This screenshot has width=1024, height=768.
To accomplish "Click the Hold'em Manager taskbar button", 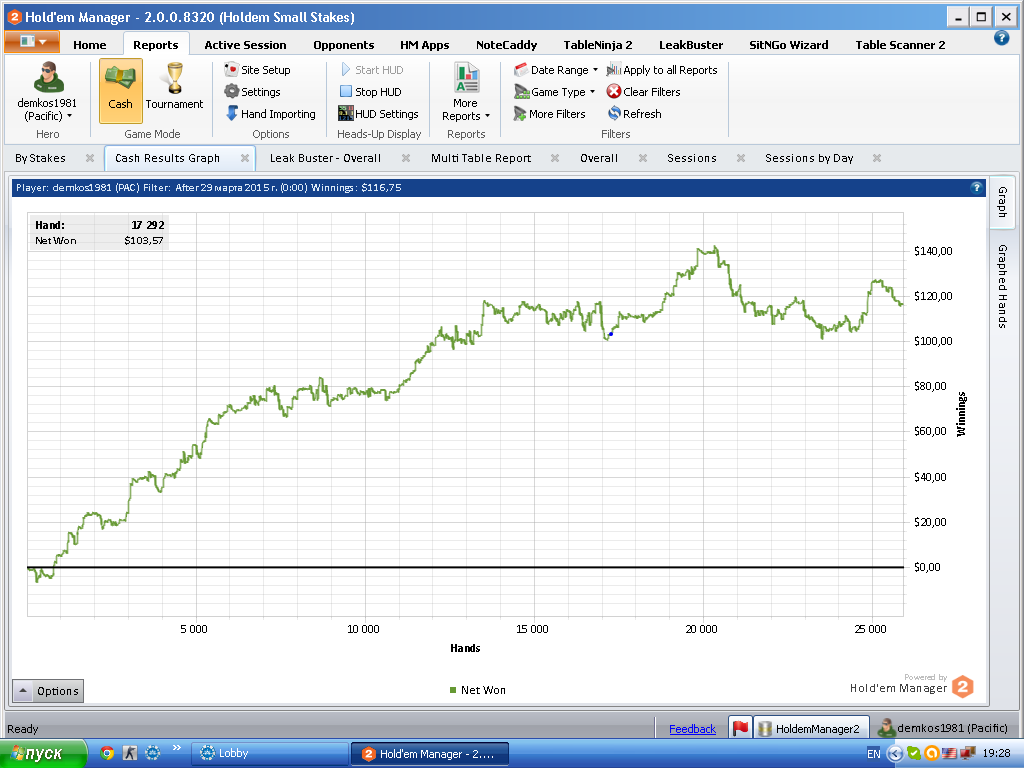I will point(429,754).
